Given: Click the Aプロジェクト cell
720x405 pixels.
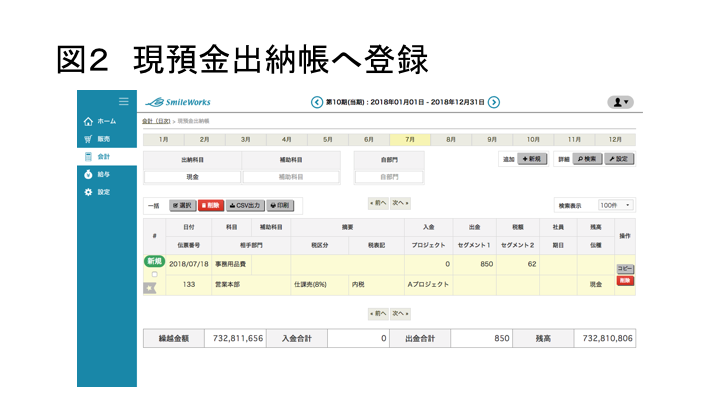Looking at the screenshot, I should [x=428, y=285].
